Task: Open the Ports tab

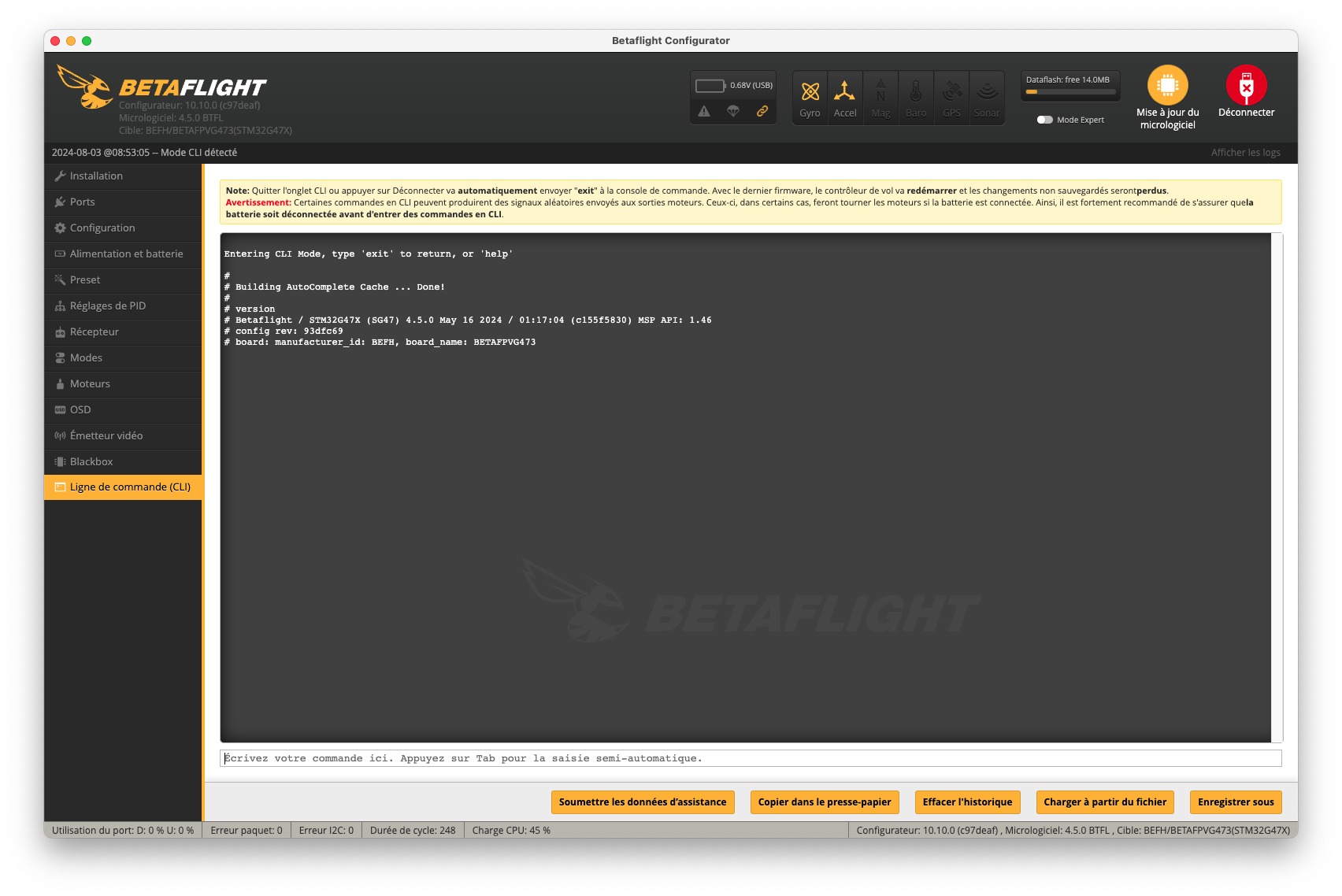Action: point(123,202)
